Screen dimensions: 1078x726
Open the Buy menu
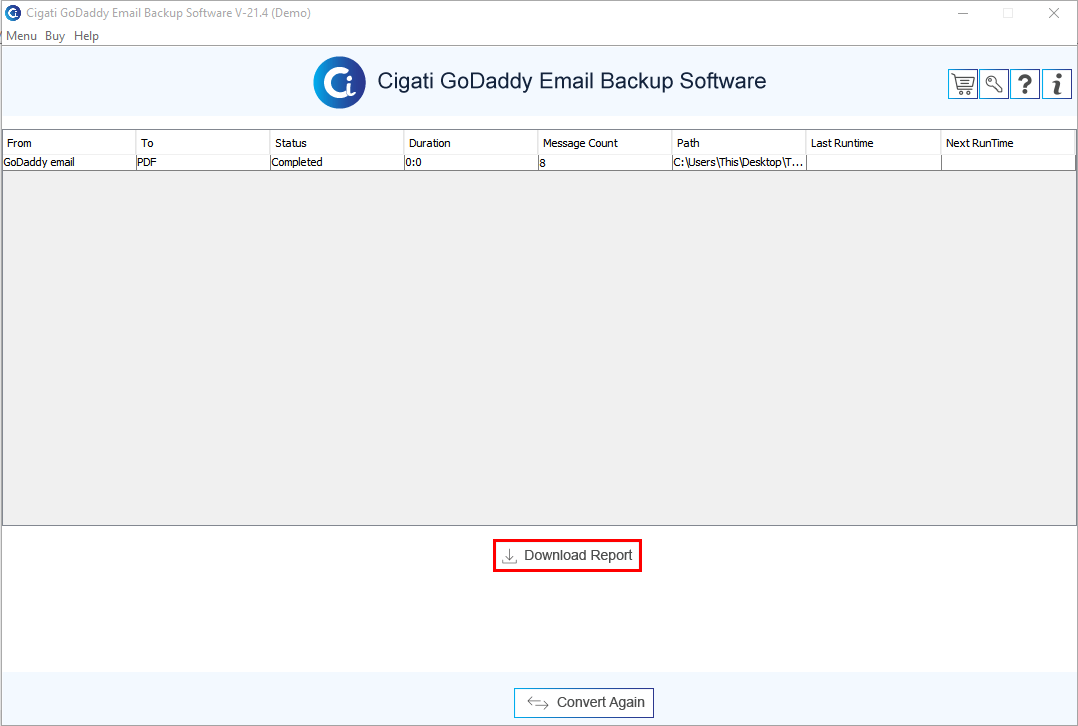(55, 36)
